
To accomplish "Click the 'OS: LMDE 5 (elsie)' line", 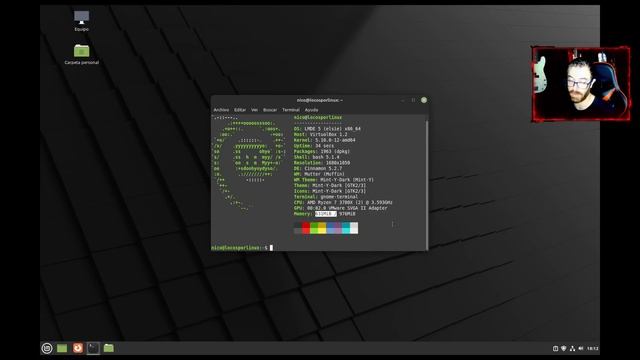I will [x=327, y=129].
